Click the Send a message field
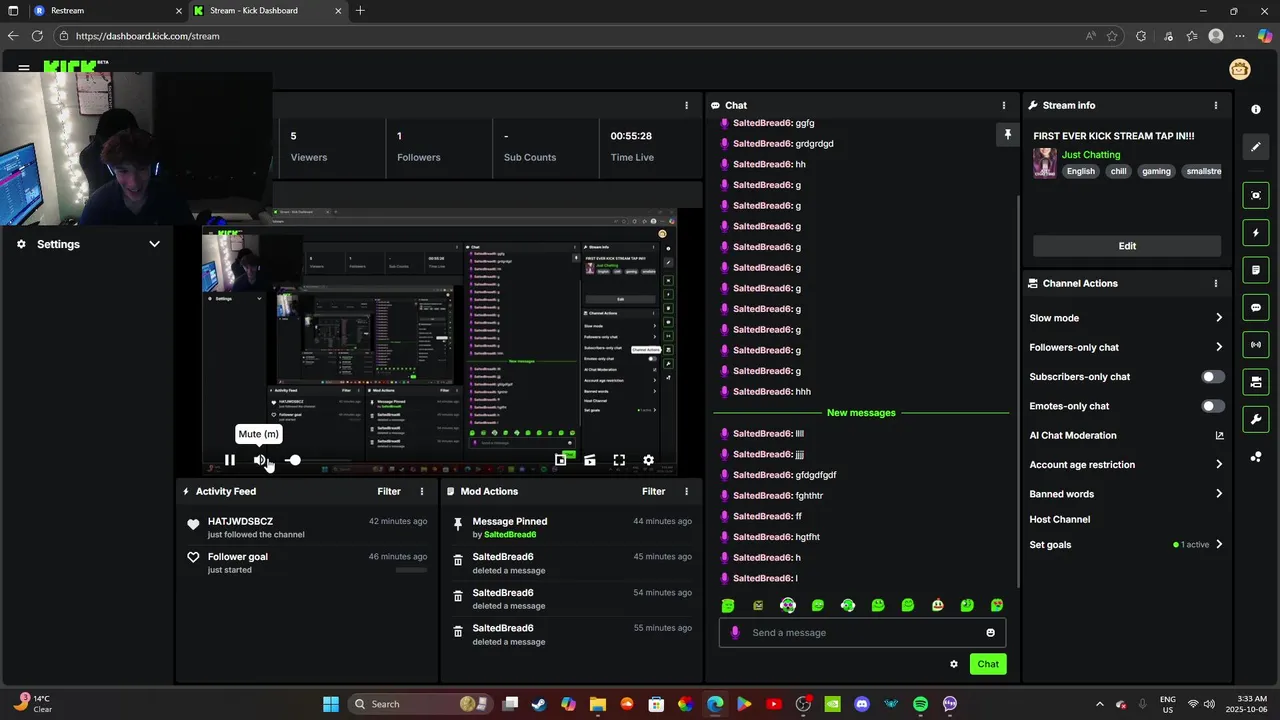Viewport: 1280px width, 720px height. (862, 632)
